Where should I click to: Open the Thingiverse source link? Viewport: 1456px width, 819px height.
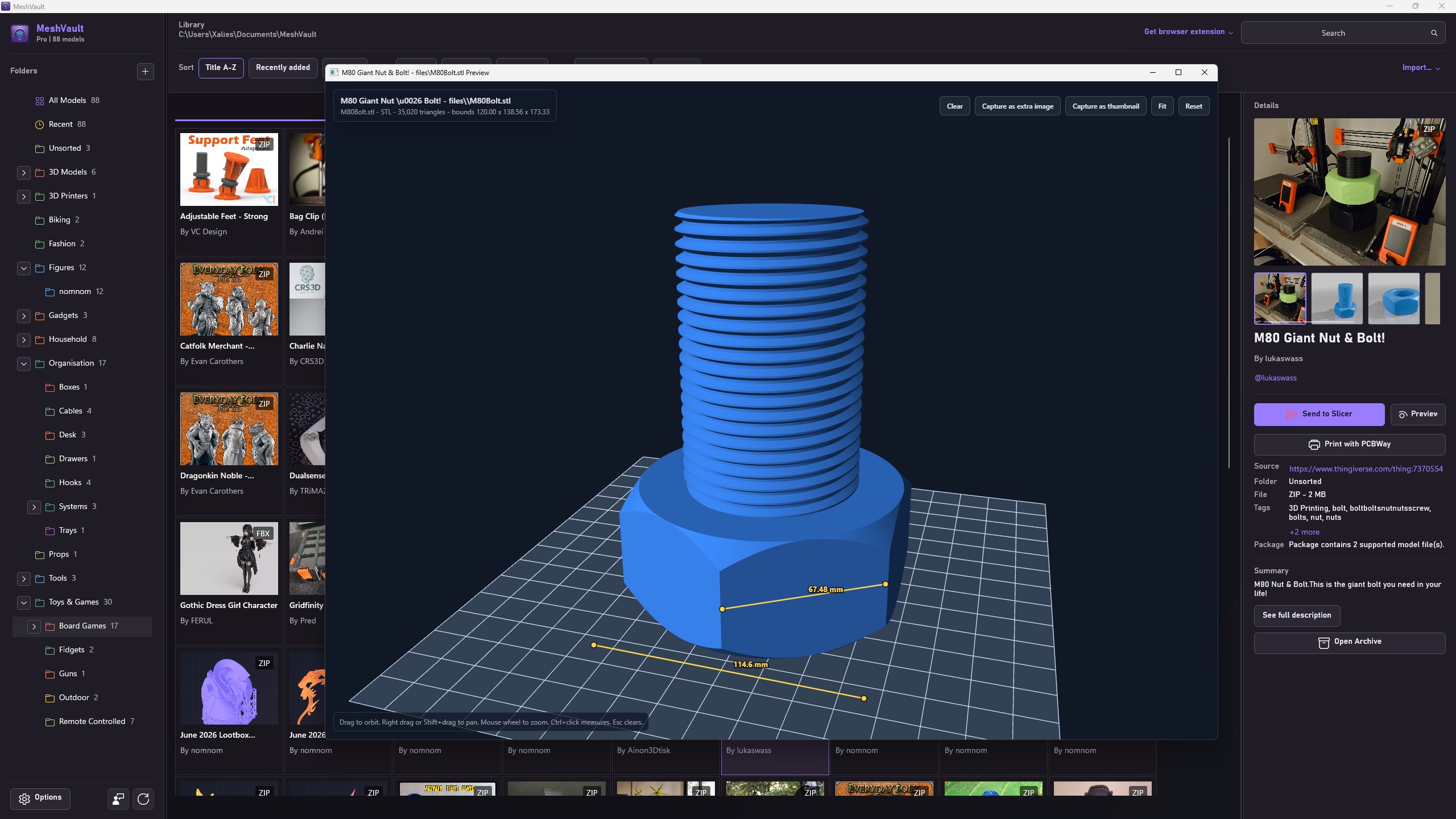tap(1366, 469)
